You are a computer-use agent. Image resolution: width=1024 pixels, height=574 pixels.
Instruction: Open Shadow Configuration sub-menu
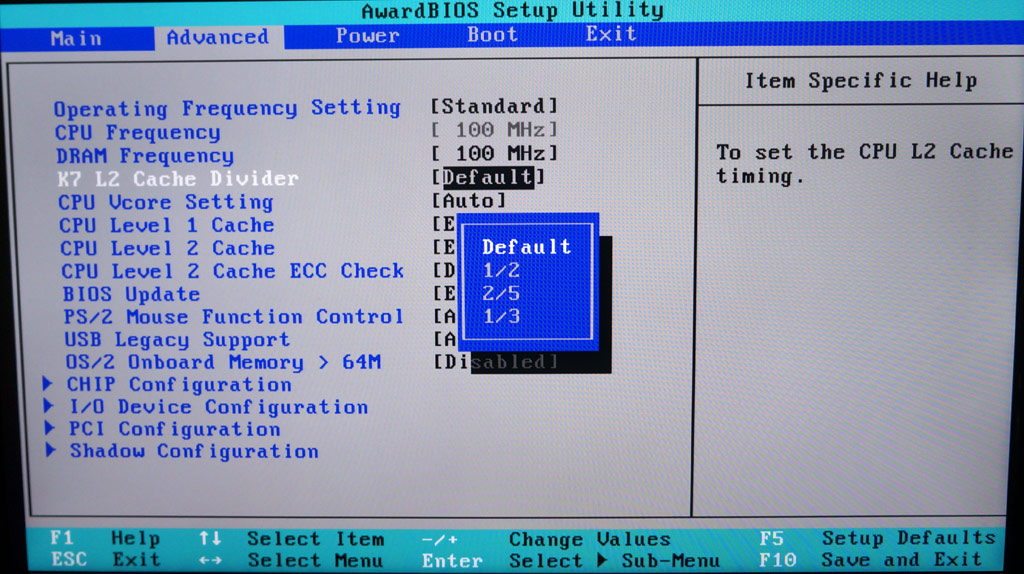(x=195, y=451)
